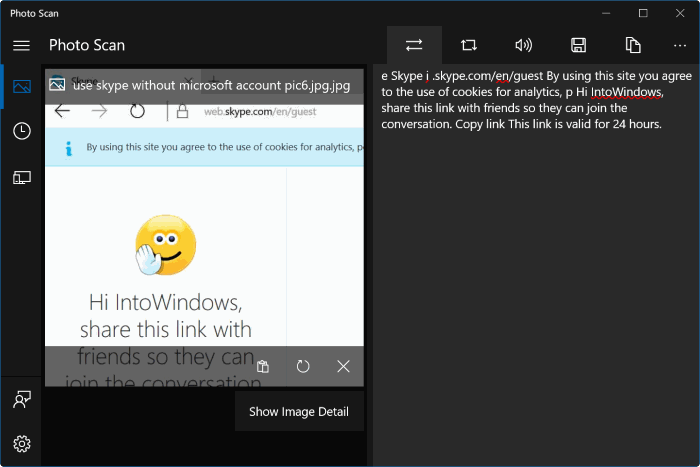This screenshot has height=467, width=700.
Task: Open the history clock icon
Action: [22, 131]
